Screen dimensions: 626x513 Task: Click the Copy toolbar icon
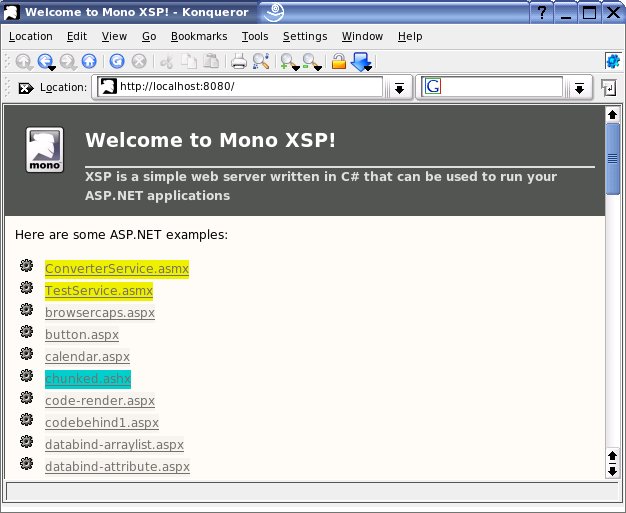tap(189, 62)
